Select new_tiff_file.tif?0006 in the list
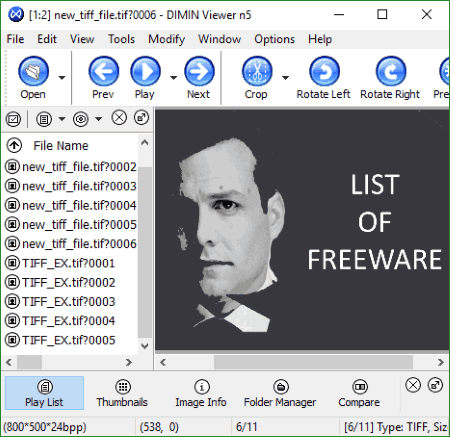This screenshot has height=437, width=450. (71, 244)
